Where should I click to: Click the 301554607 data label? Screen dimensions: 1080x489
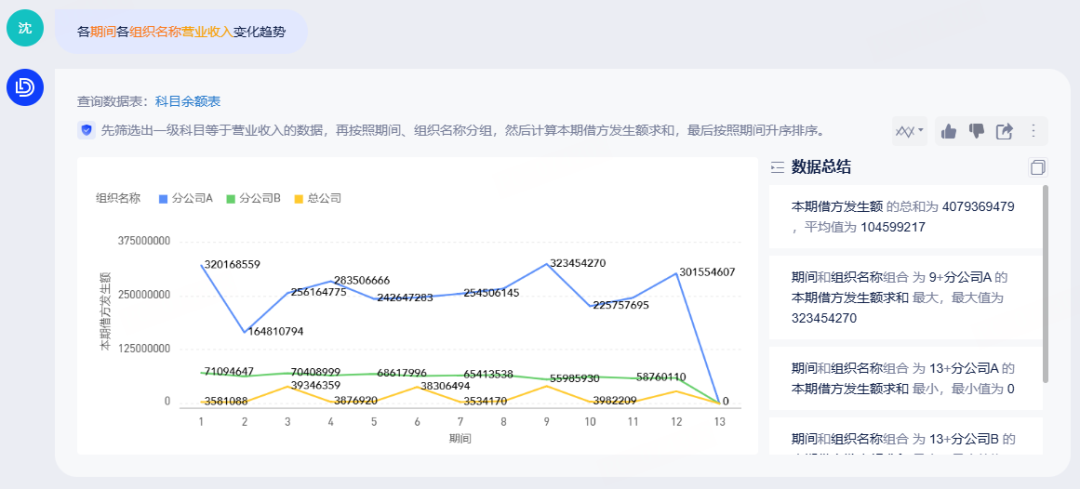tap(707, 272)
